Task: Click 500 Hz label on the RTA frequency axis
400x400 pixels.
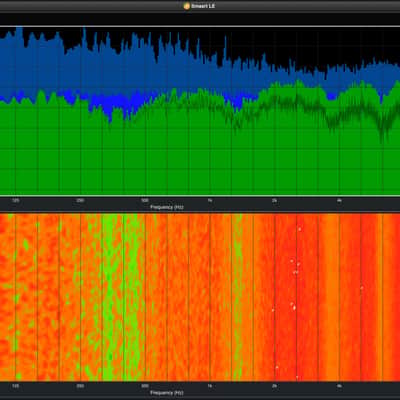Action: 145,201
